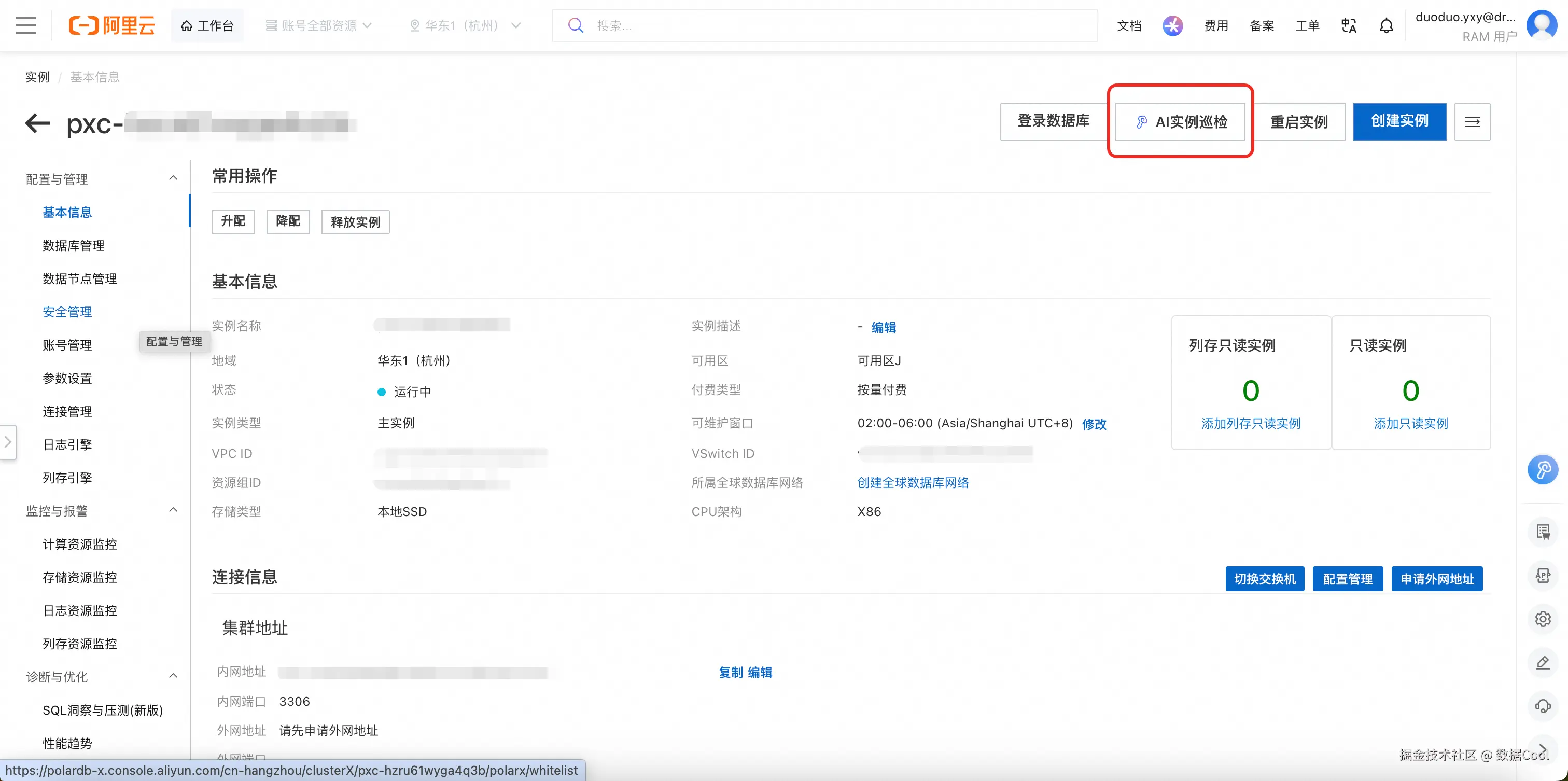The image size is (1568, 781).
Task: Open the hamburger navigation menu
Action: click(x=25, y=25)
